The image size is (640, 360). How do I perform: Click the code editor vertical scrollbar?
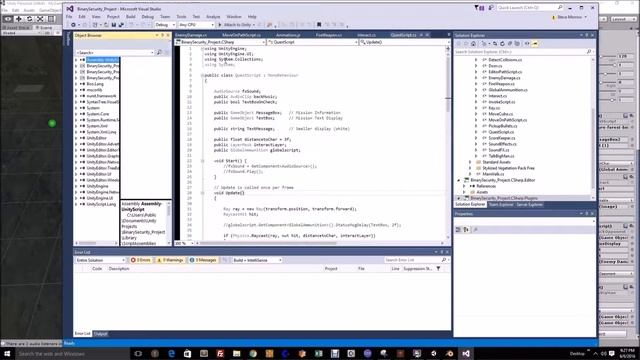coord(448,143)
